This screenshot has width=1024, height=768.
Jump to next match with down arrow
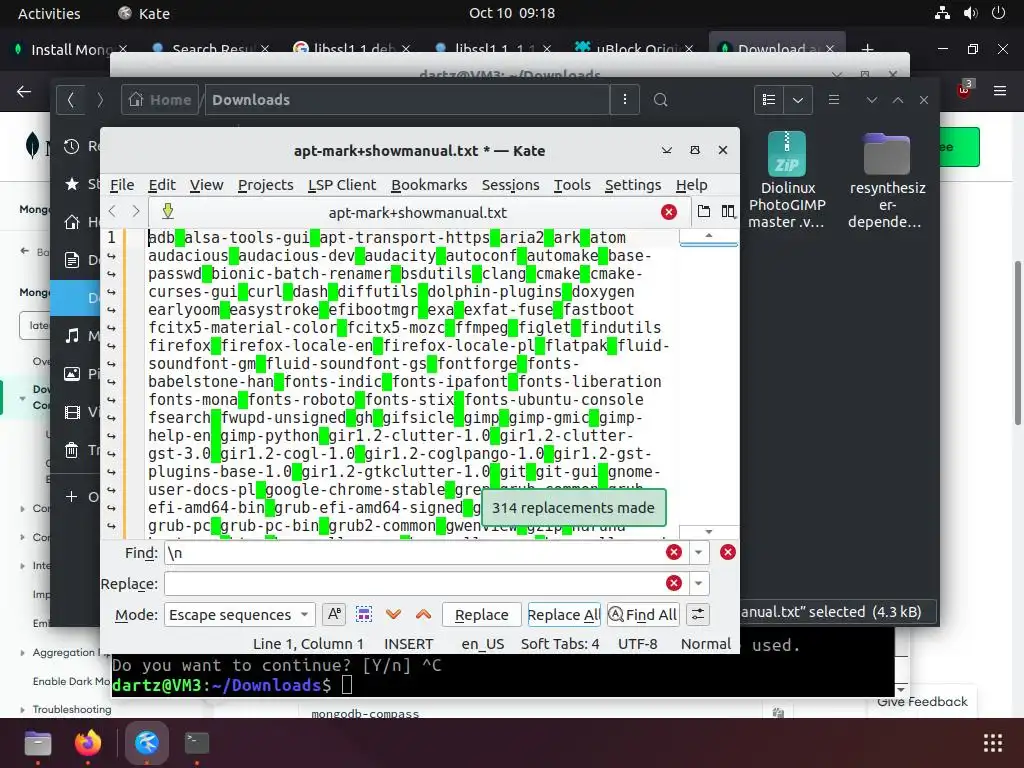coord(393,615)
